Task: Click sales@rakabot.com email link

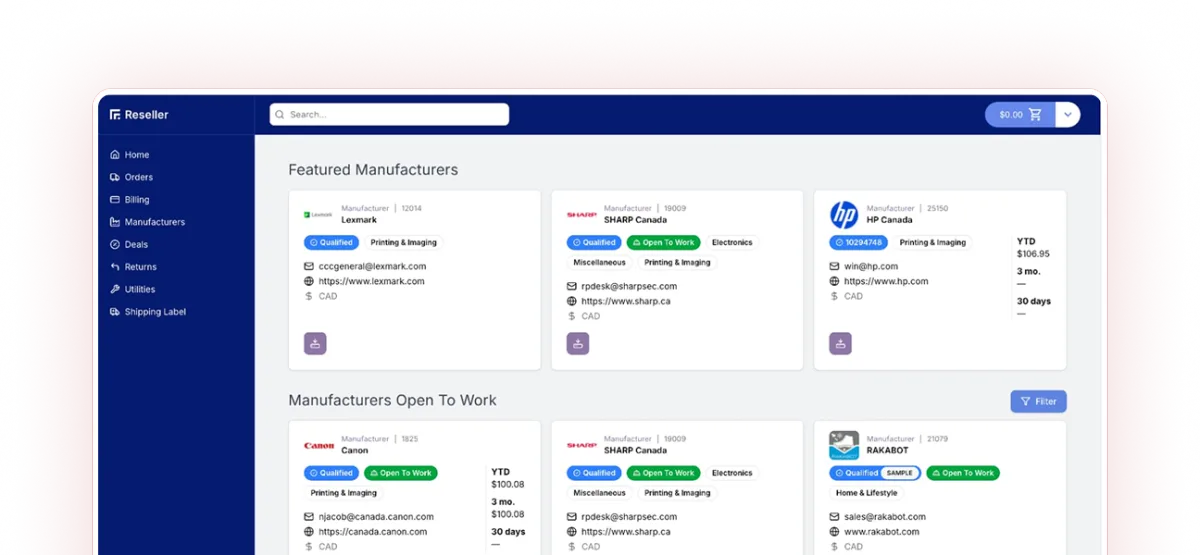Action: 885,517
